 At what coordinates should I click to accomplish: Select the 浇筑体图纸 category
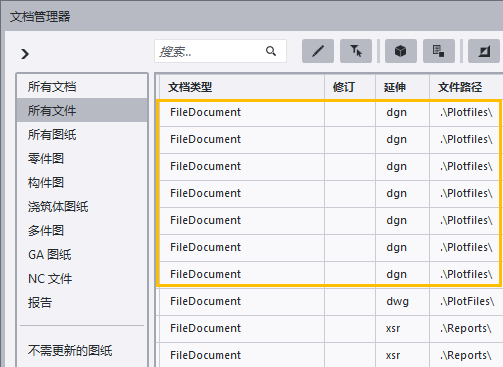[x=82, y=206]
